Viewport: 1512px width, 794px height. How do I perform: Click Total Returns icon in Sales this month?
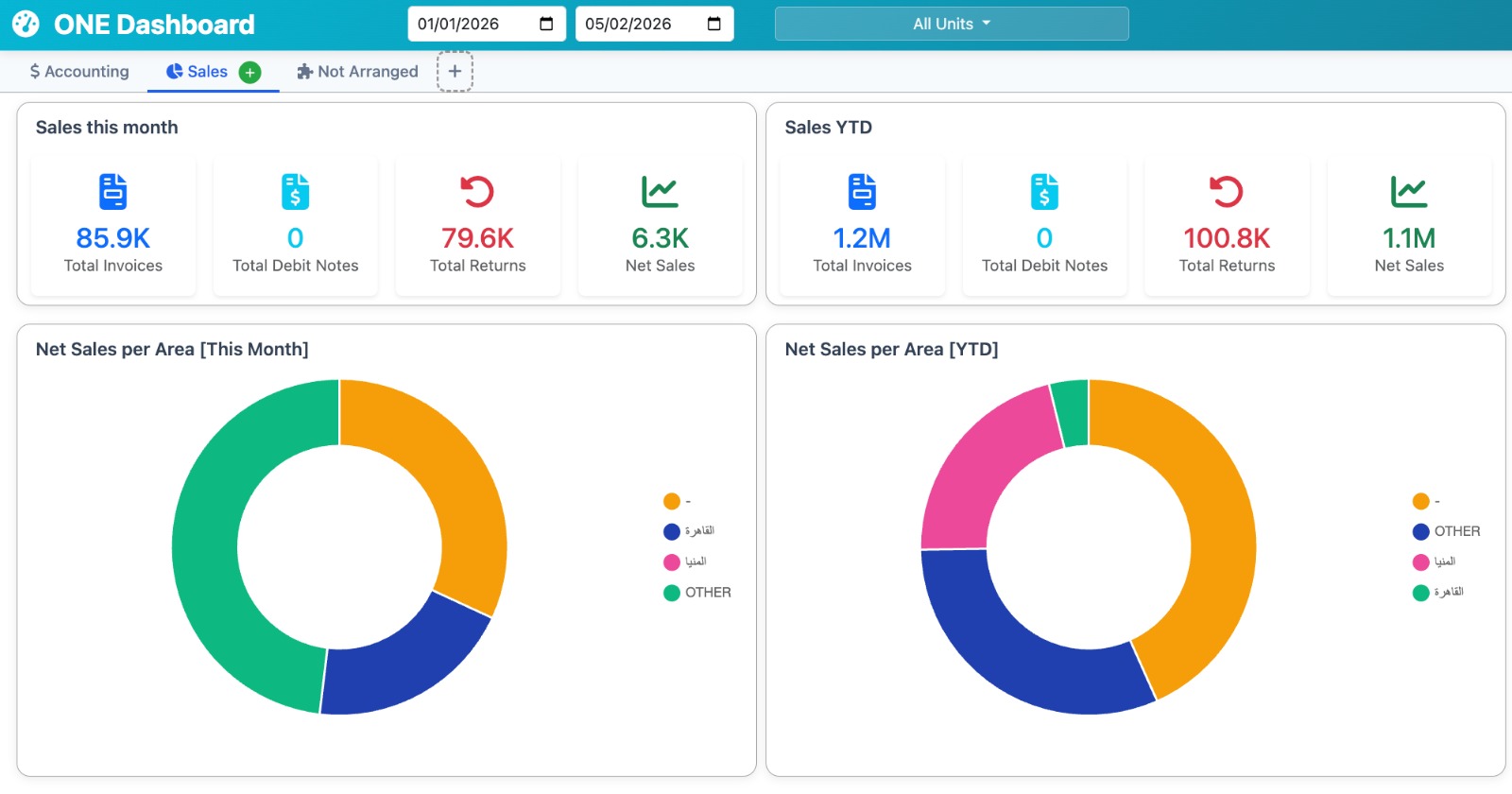coord(477,192)
